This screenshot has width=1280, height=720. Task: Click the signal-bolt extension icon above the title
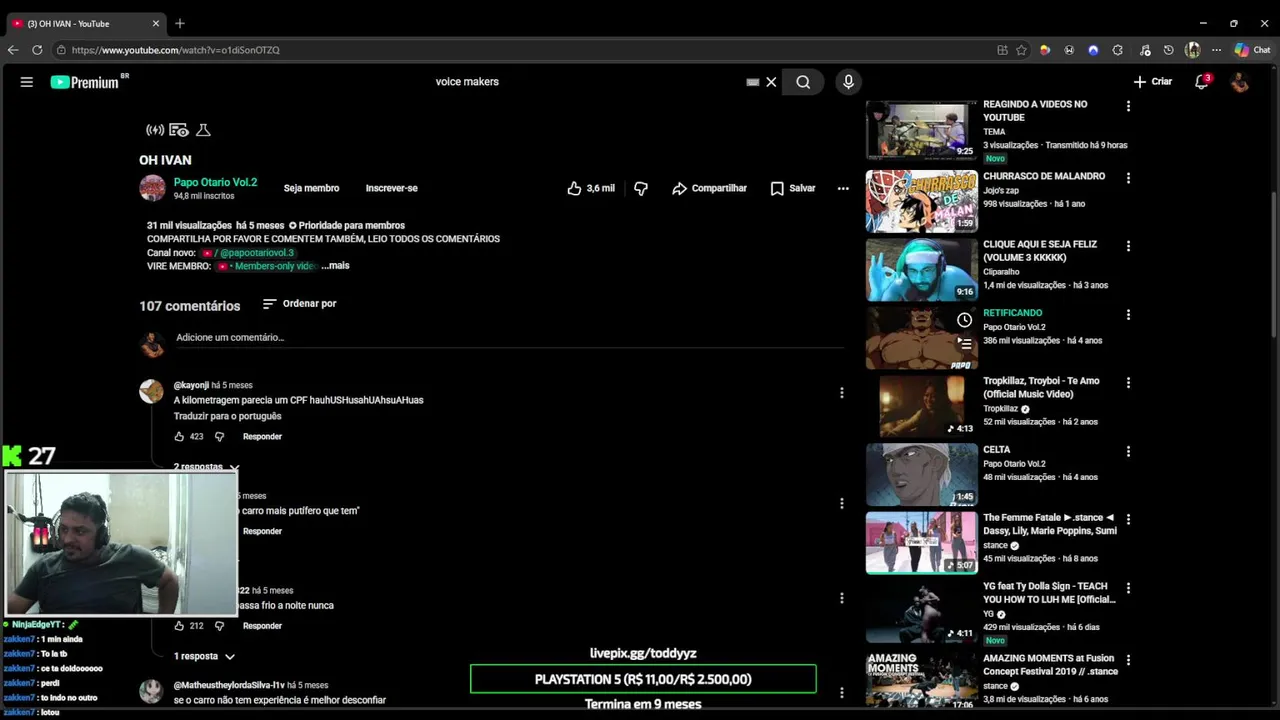click(x=155, y=130)
